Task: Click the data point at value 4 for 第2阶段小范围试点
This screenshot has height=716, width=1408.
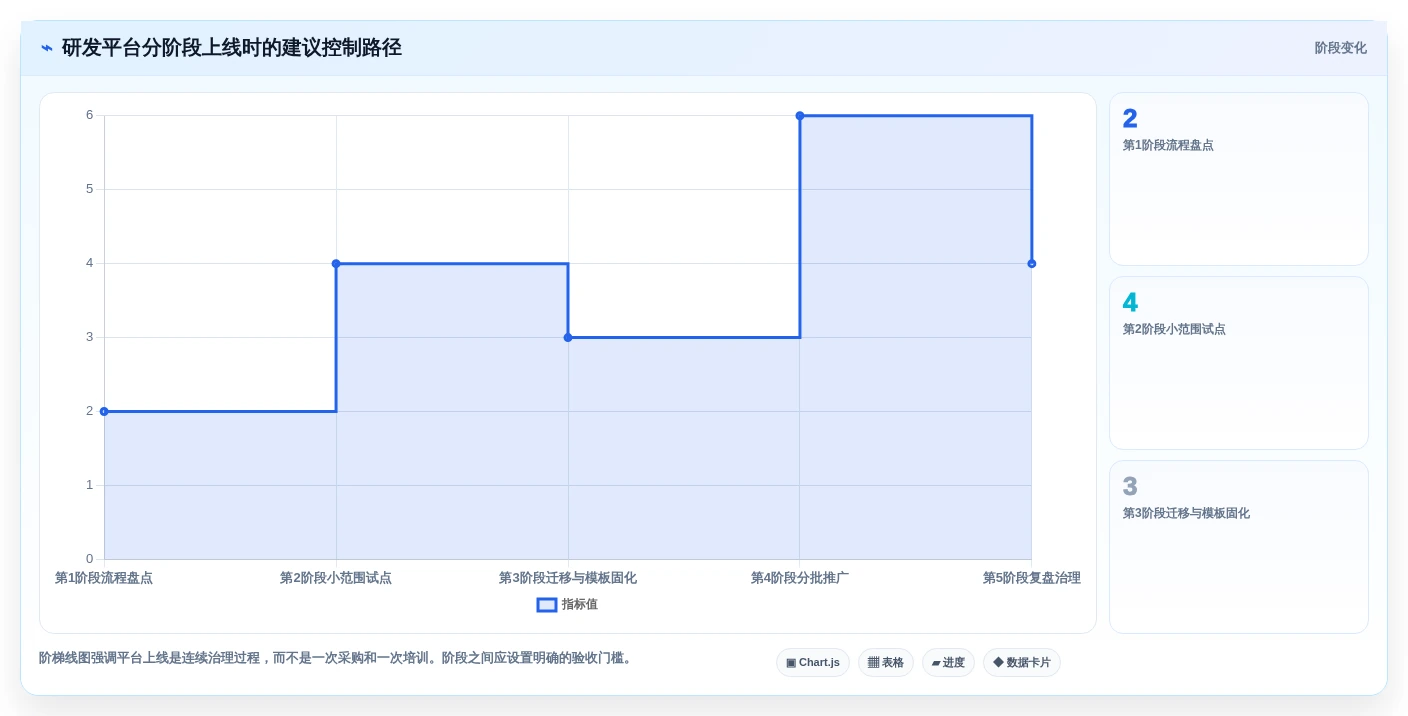Action: (336, 264)
